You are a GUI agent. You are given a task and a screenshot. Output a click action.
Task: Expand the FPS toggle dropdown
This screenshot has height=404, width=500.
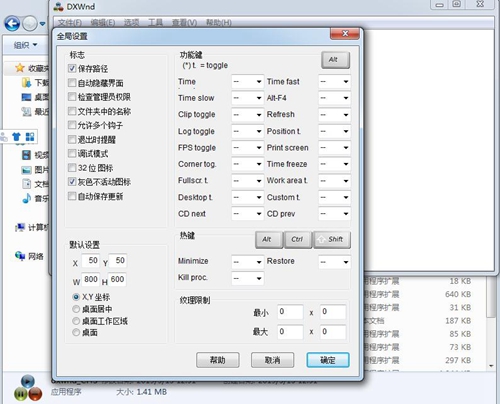(248, 148)
